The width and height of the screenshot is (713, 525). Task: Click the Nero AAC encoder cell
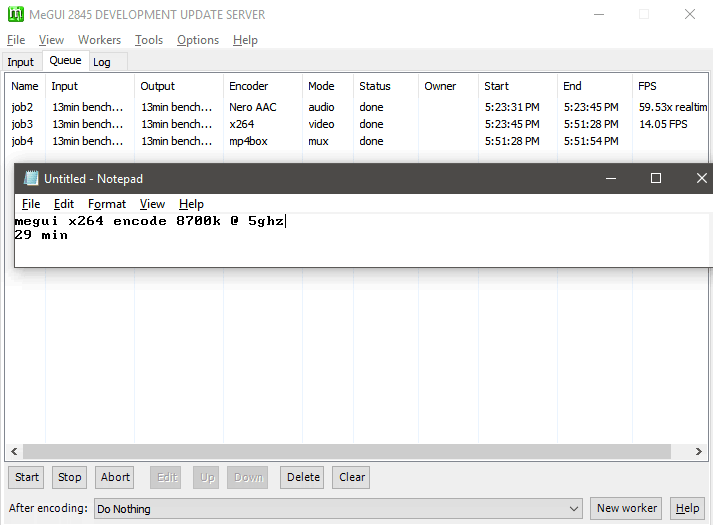(252, 107)
